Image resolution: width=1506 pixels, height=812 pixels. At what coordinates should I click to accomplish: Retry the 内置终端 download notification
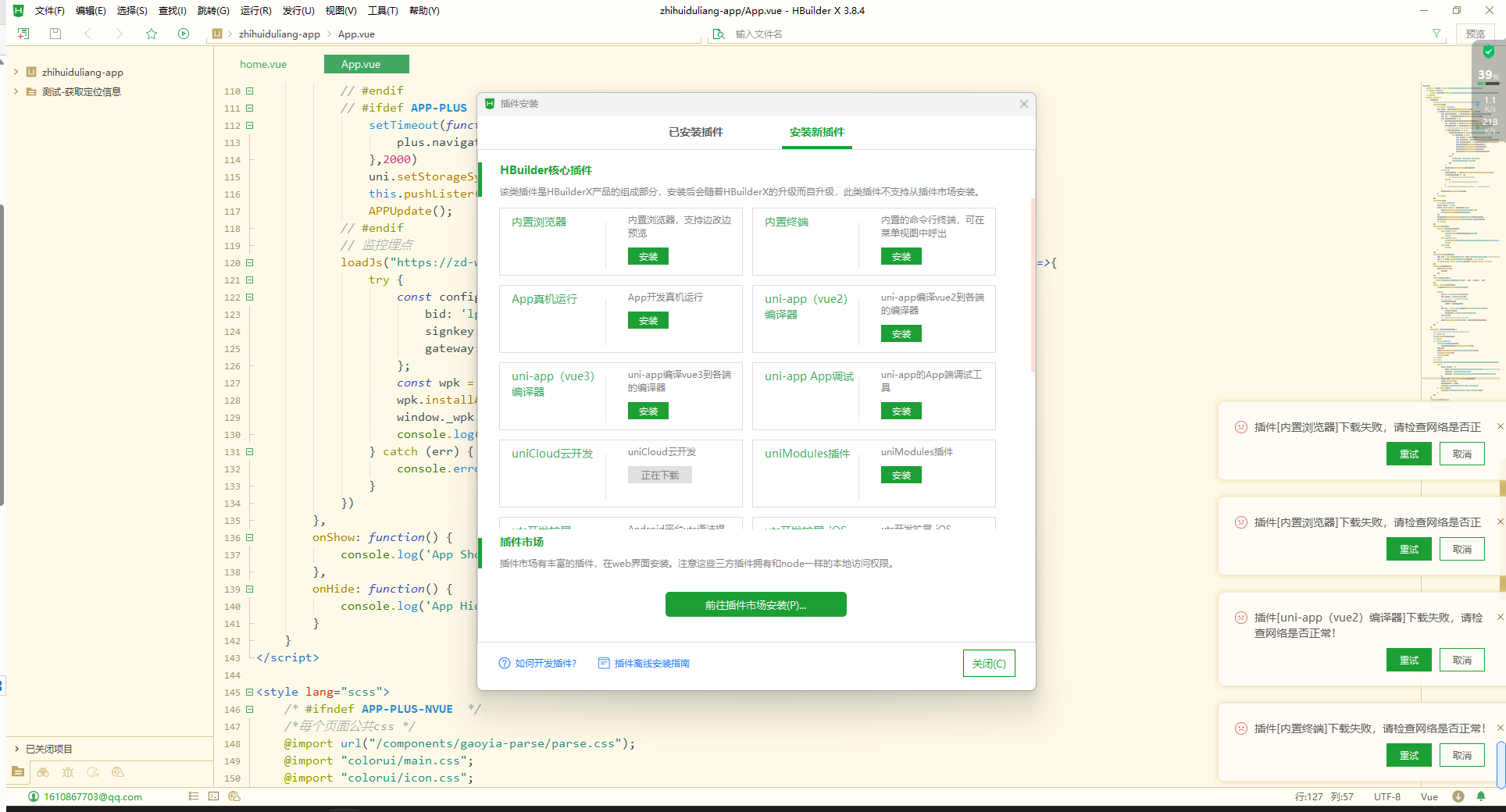[x=1409, y=755]
